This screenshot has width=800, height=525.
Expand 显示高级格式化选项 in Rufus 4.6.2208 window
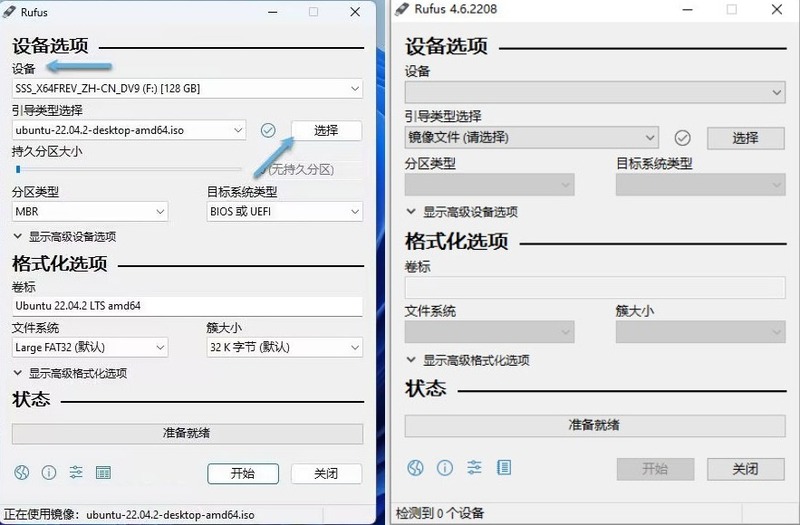pyautogui.click(x=468, y=360)
